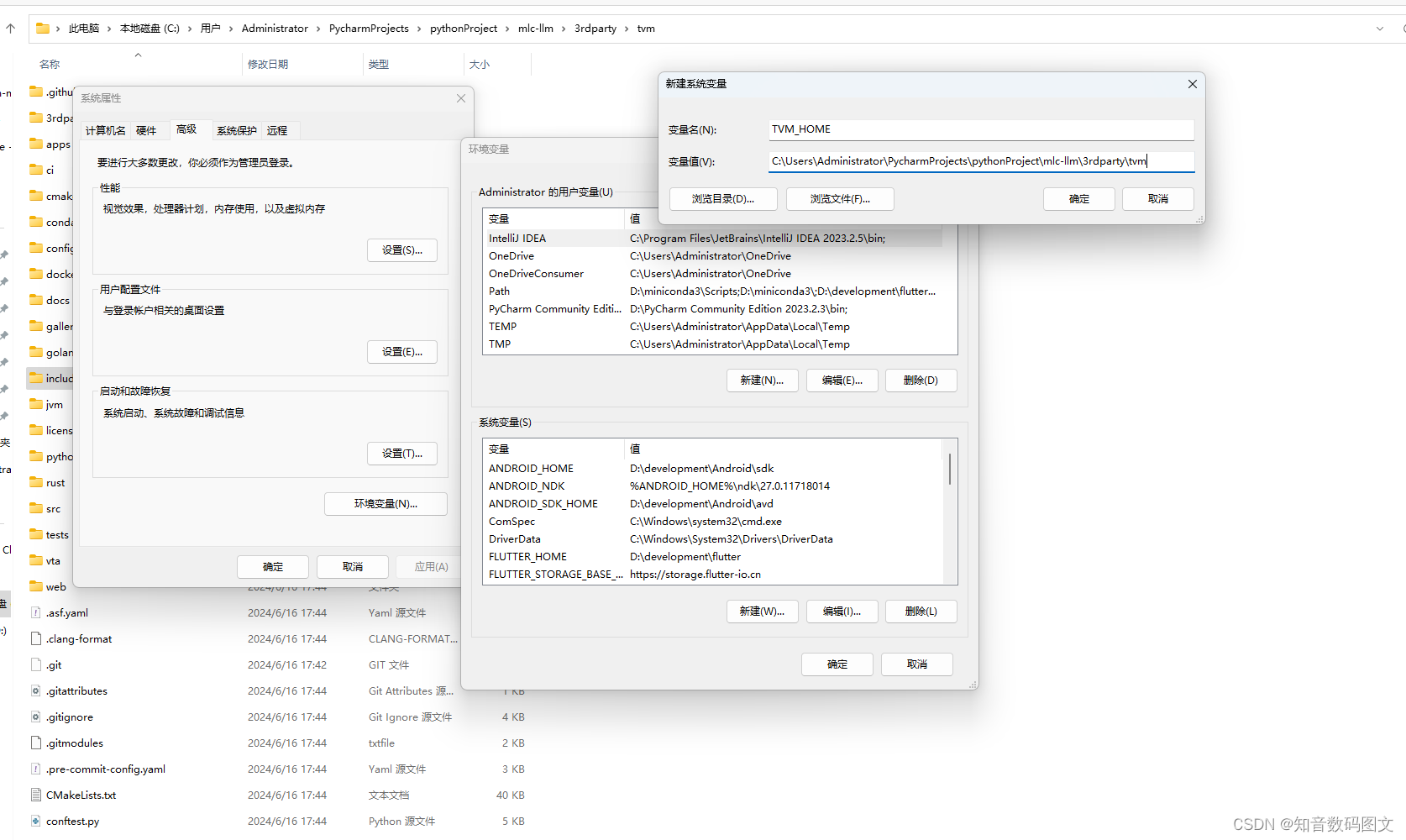Select the .gitignore file icon

point(34,717)
